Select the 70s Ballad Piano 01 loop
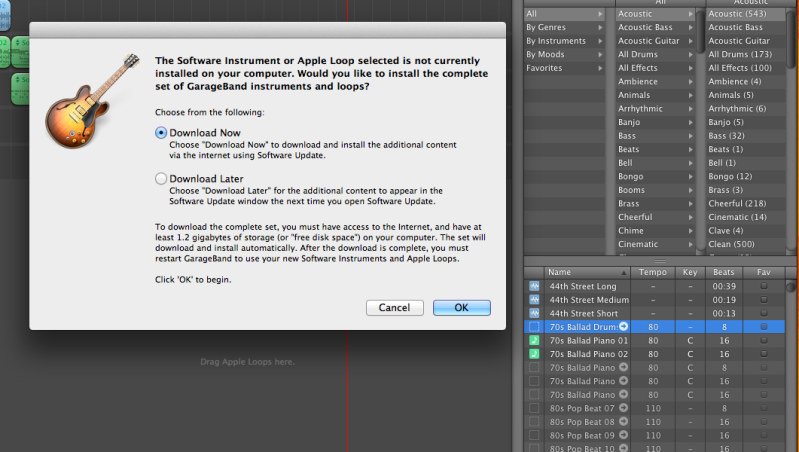The image size is (799, 452). (x=589, y=340)
